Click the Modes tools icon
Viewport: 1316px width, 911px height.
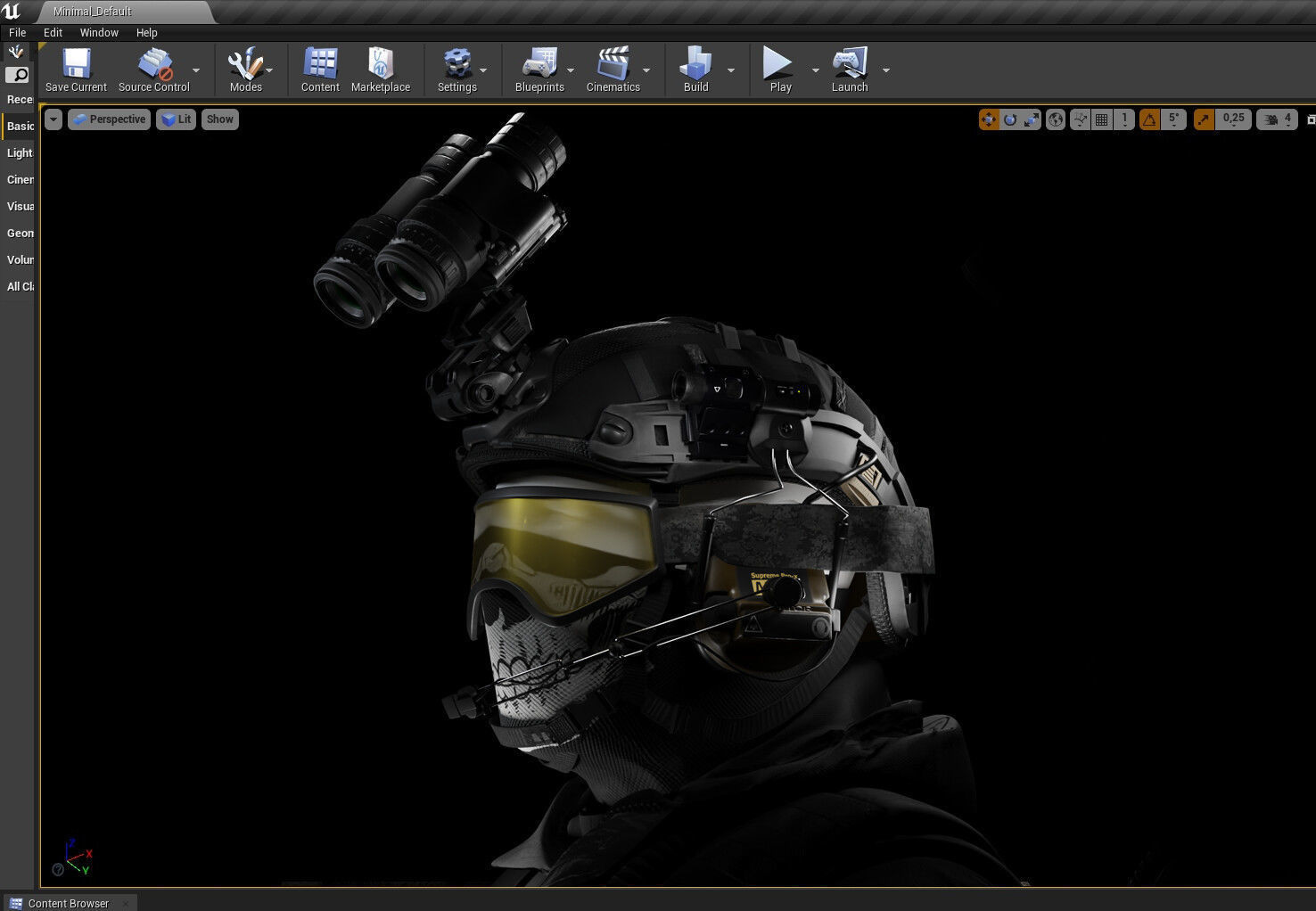[x=245, y=63]
